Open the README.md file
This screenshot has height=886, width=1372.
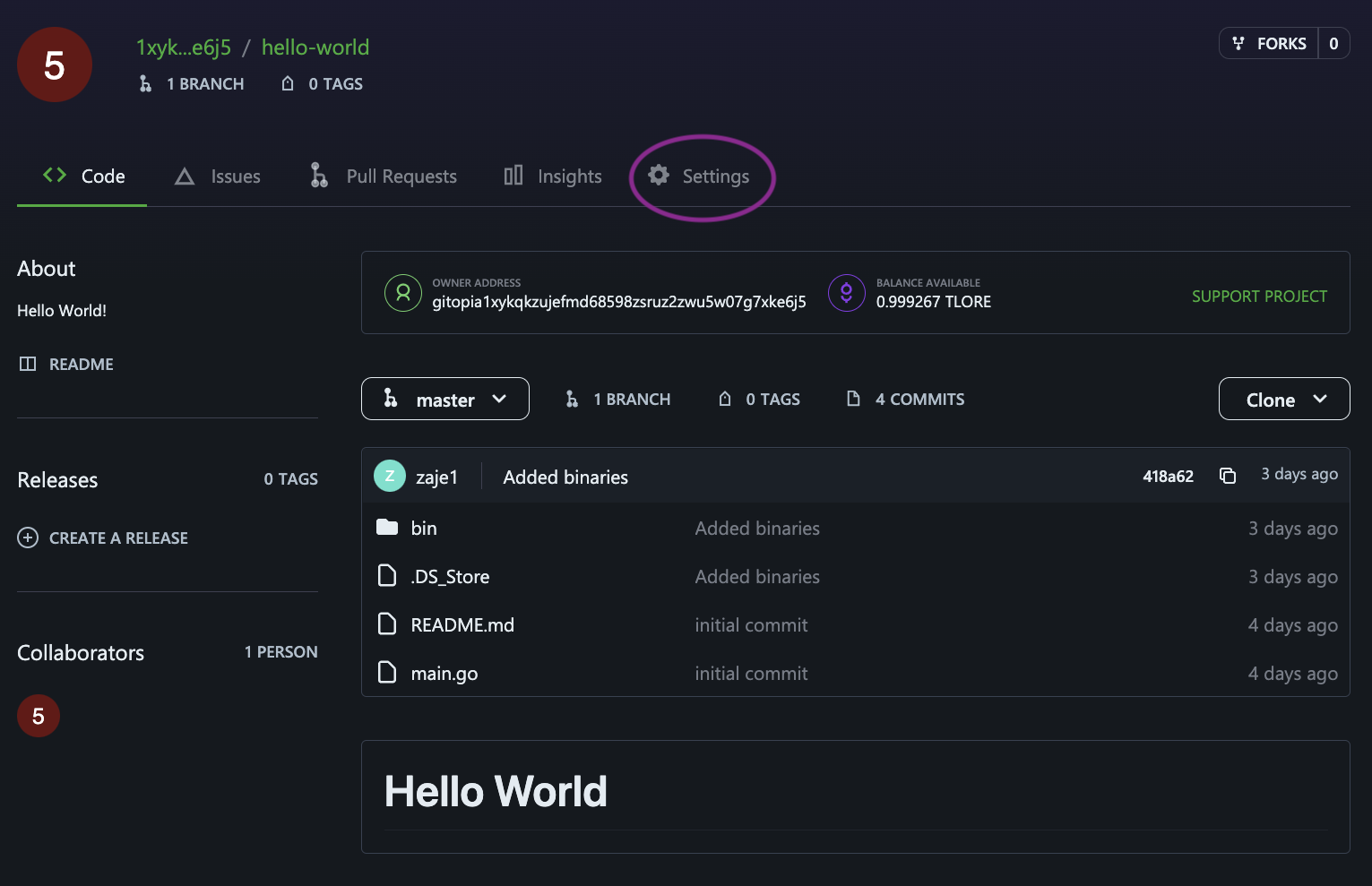462,624
